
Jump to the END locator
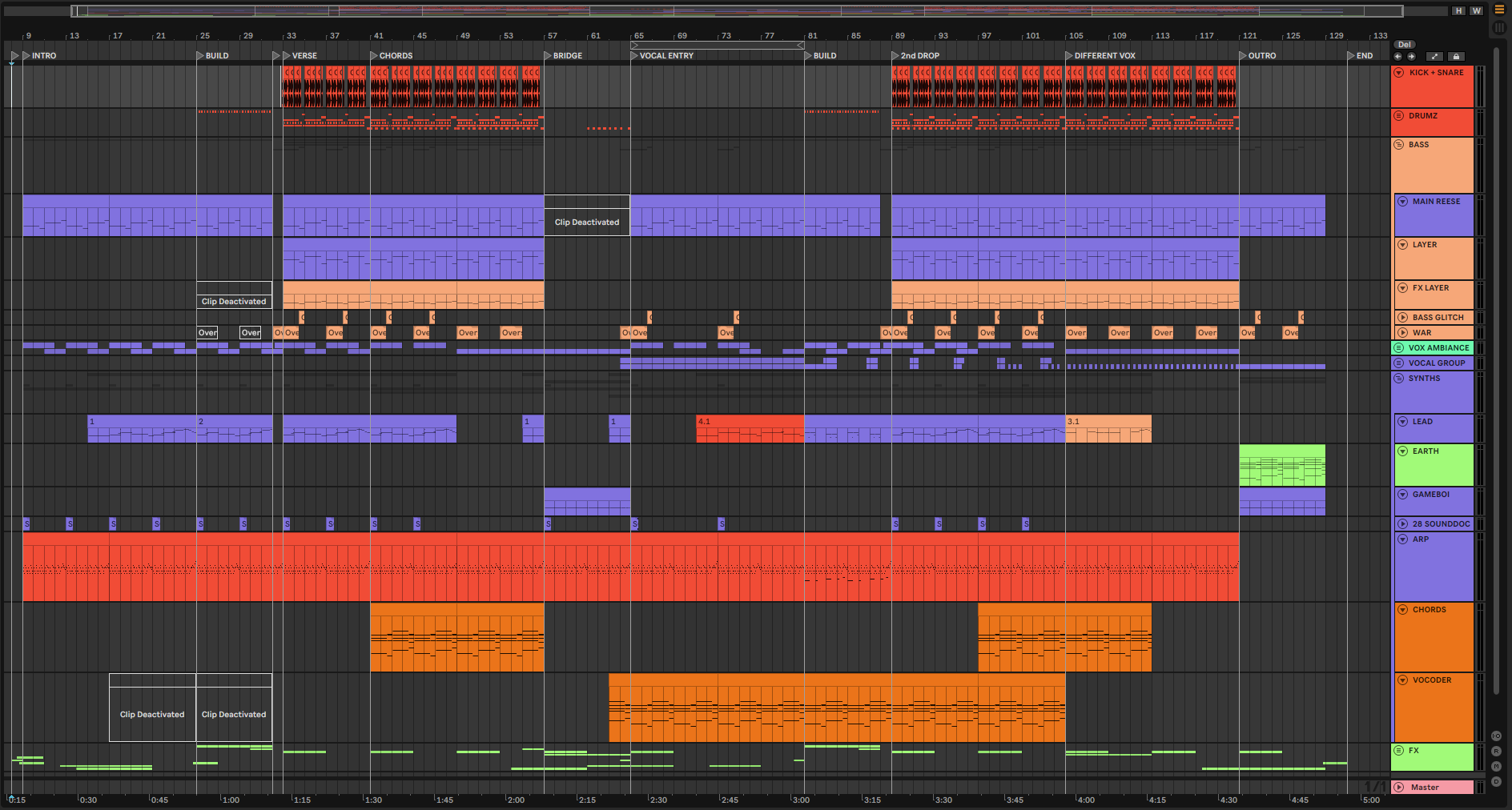point(1360,56)
